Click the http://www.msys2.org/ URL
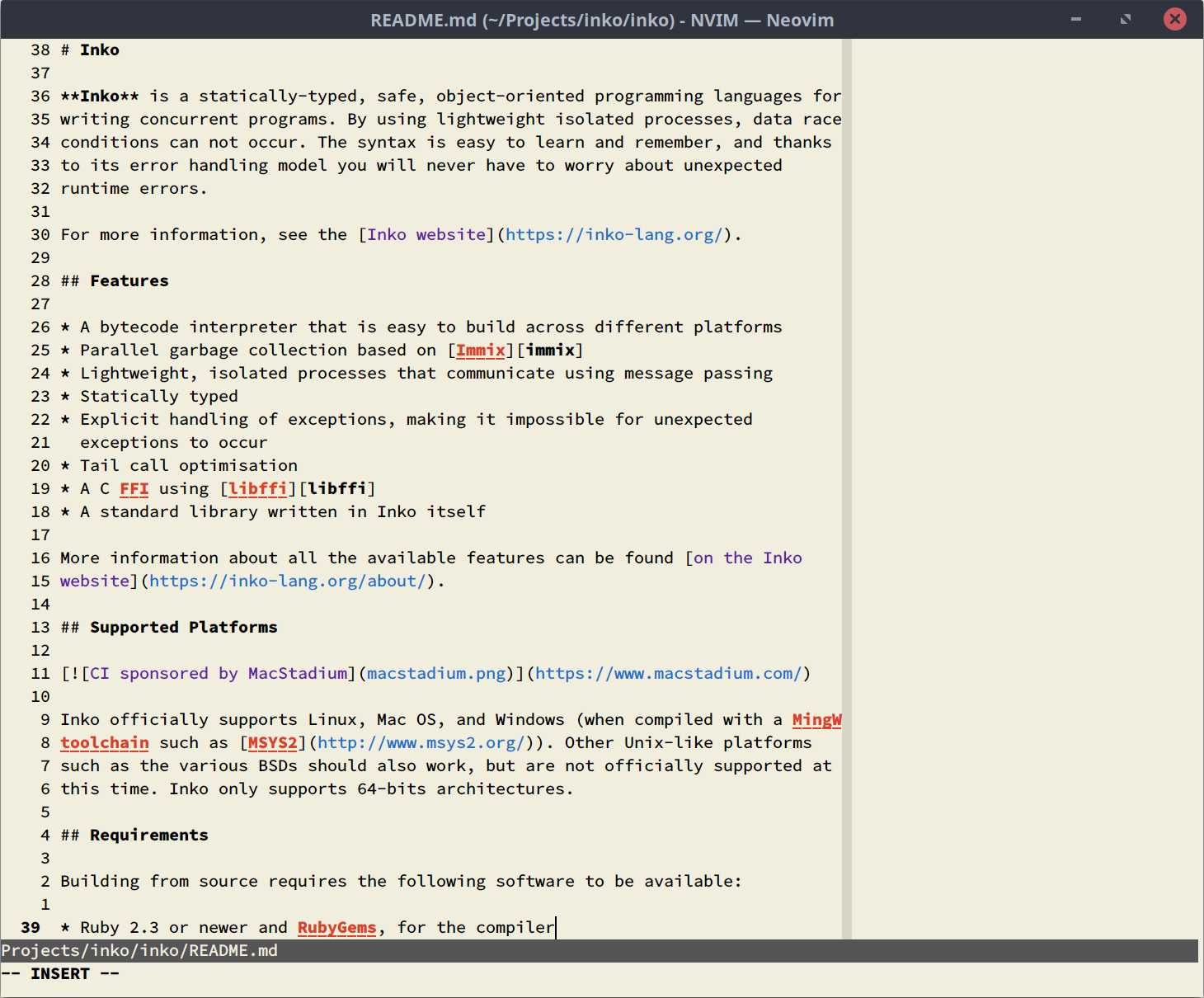Screen dimensions: 1204x998 point(421,742)
